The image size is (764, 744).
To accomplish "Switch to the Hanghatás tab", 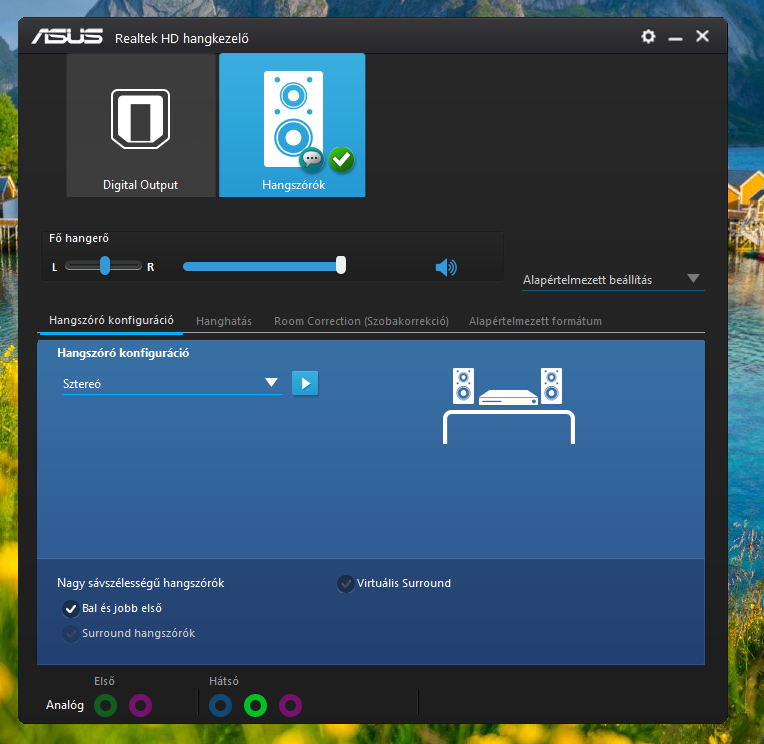I will (x=224, y=321).
